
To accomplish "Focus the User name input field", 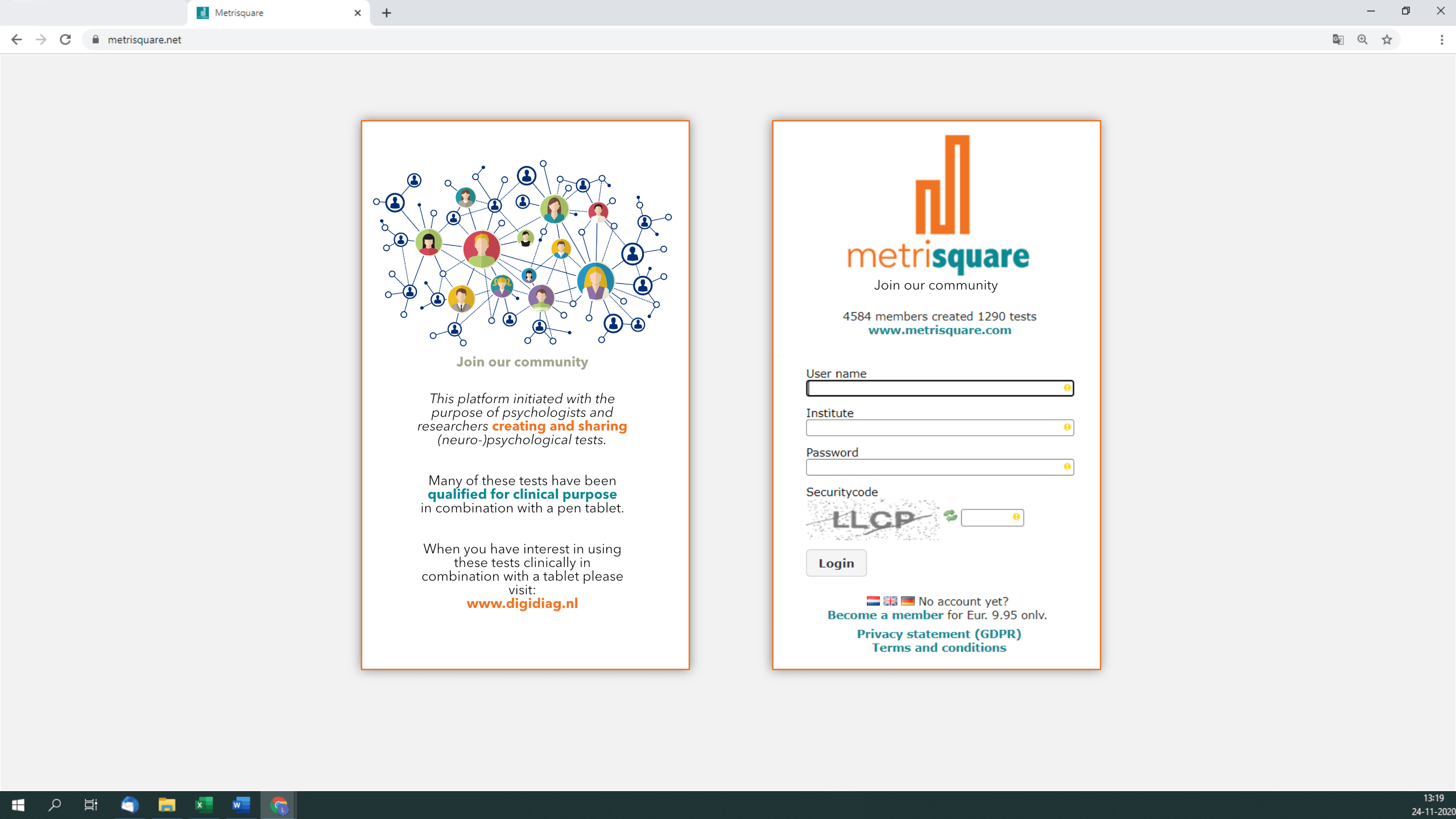I will [940, 388].
